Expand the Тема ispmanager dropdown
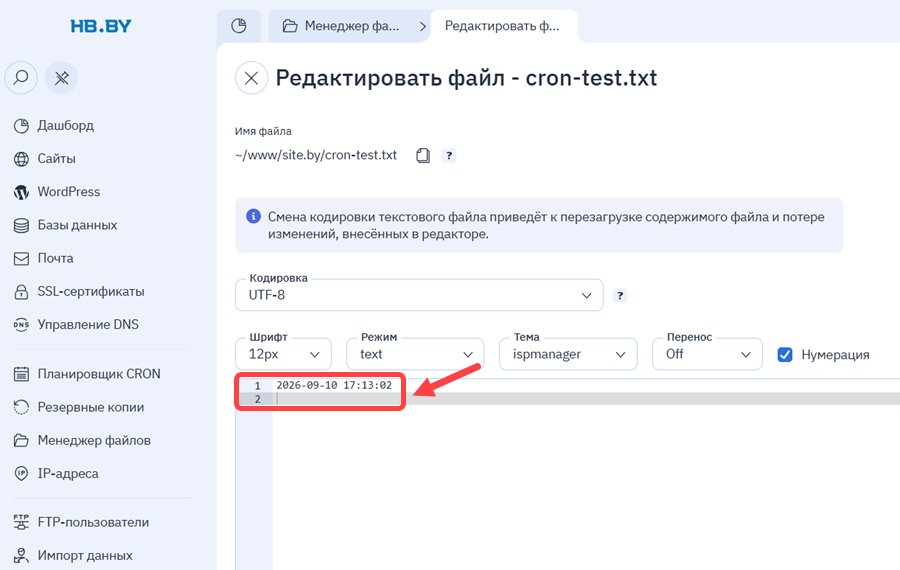Image resolution: width=900 pixels, height=570 pixels. click(568, 354)
